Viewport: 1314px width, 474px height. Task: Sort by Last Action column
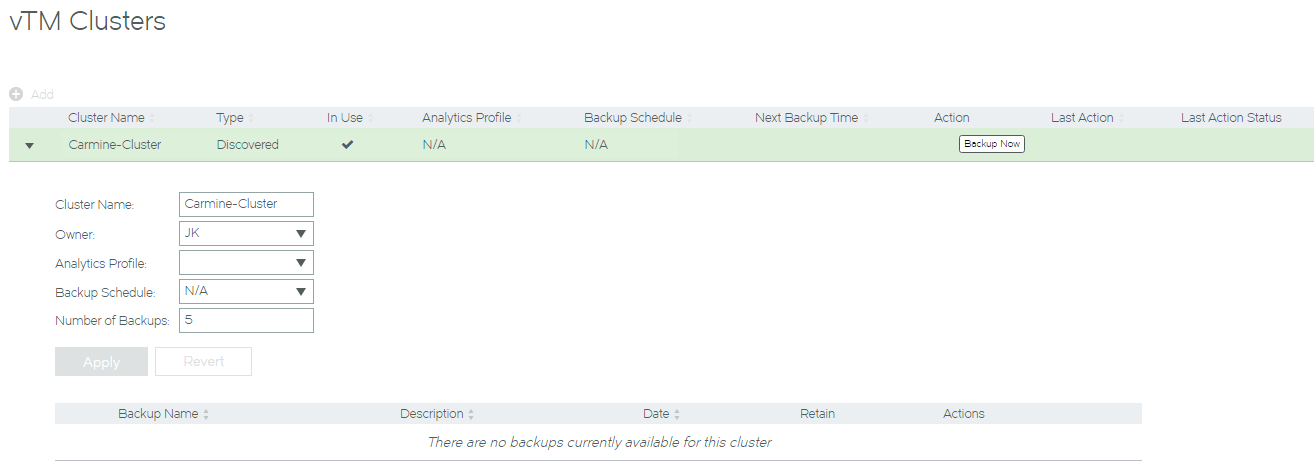1083,118
